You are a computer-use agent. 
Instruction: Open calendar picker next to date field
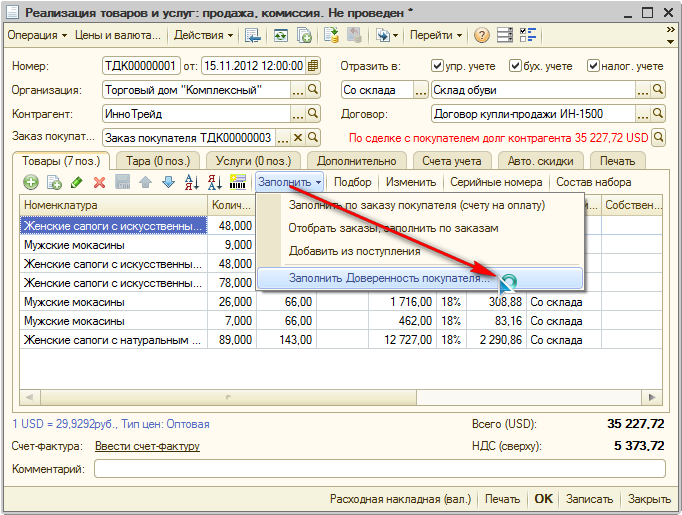pyautogui.click(x=313, y=66)
